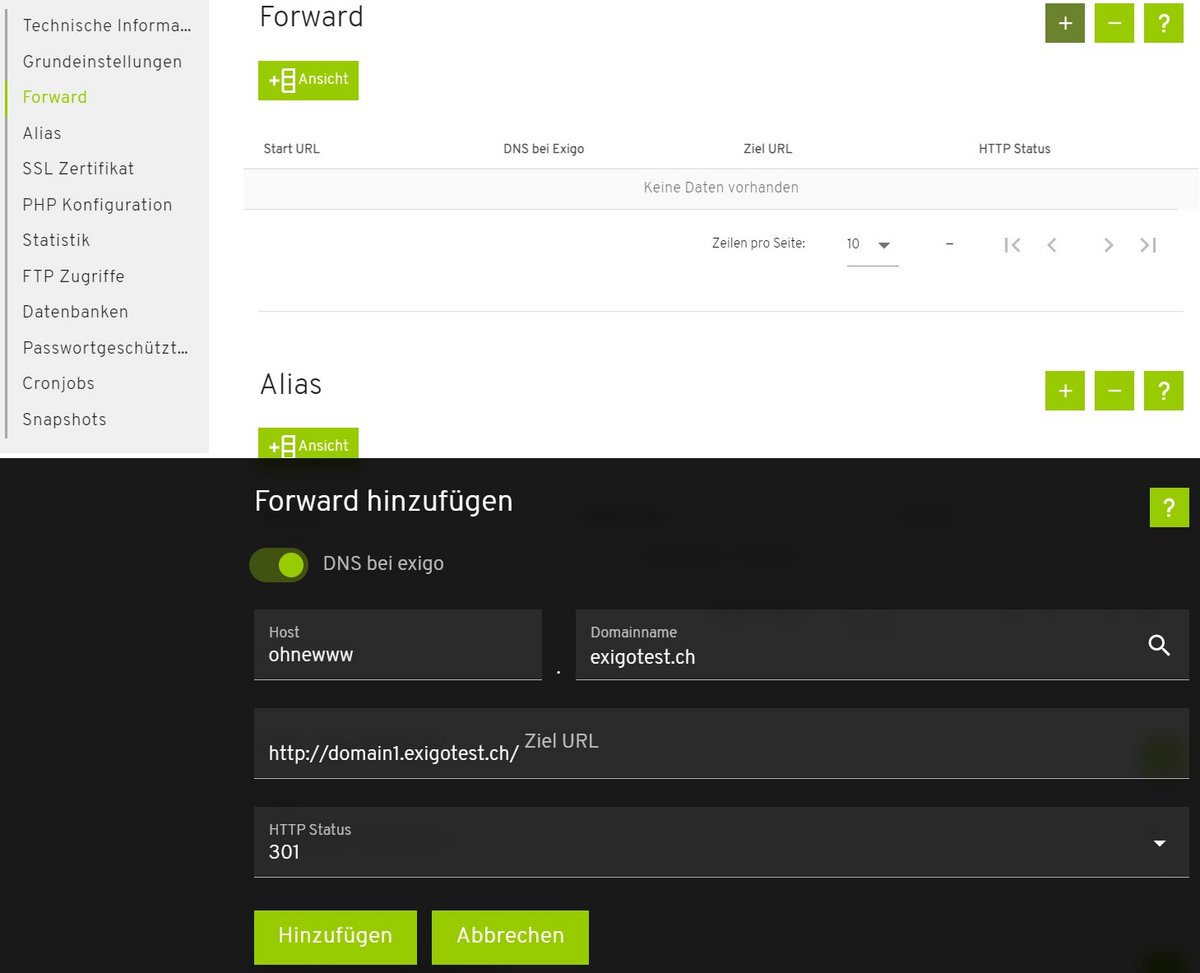Jump to last page in Forward table

coord(1148,245)
